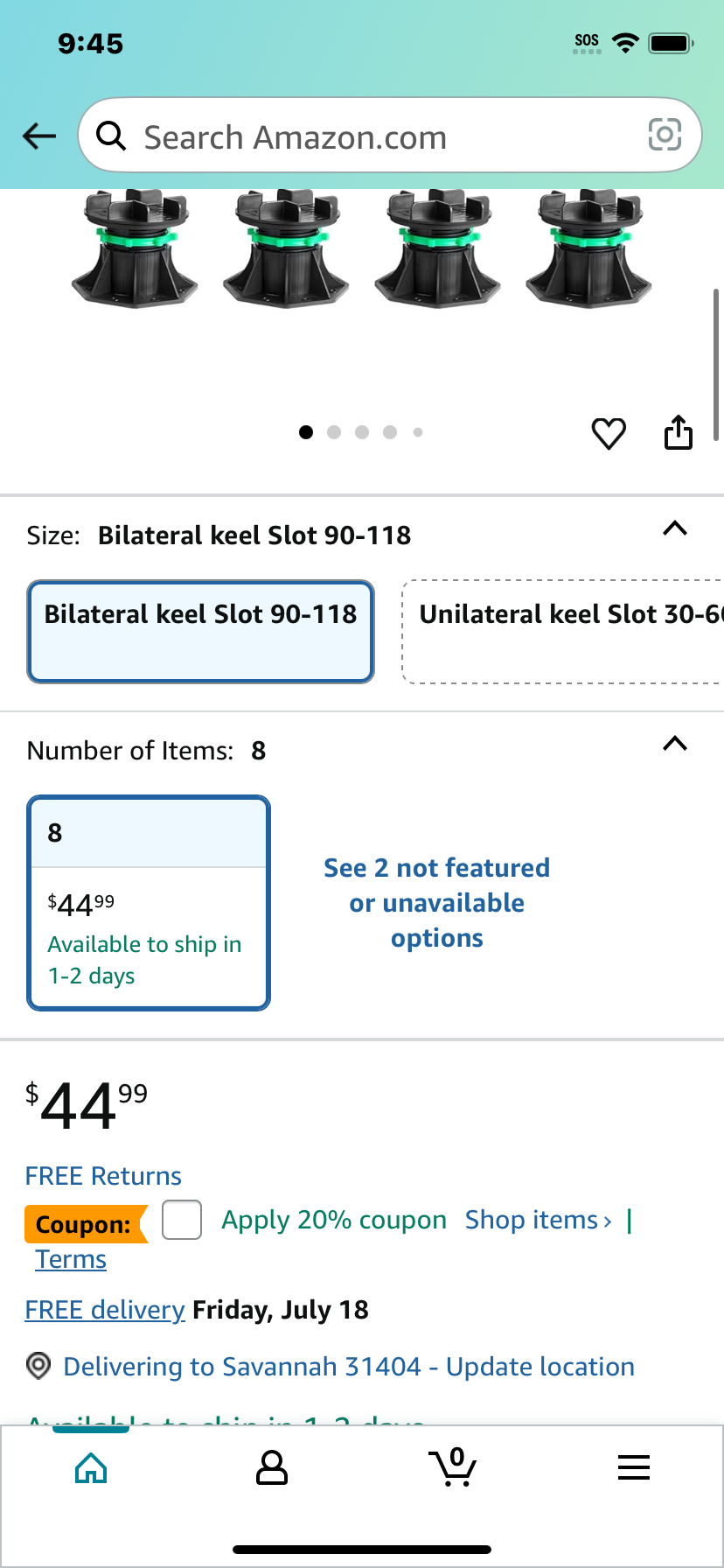Open Shop items coupon link
This screenshot has width=724, height=1568.
(x=539, y=1220)
